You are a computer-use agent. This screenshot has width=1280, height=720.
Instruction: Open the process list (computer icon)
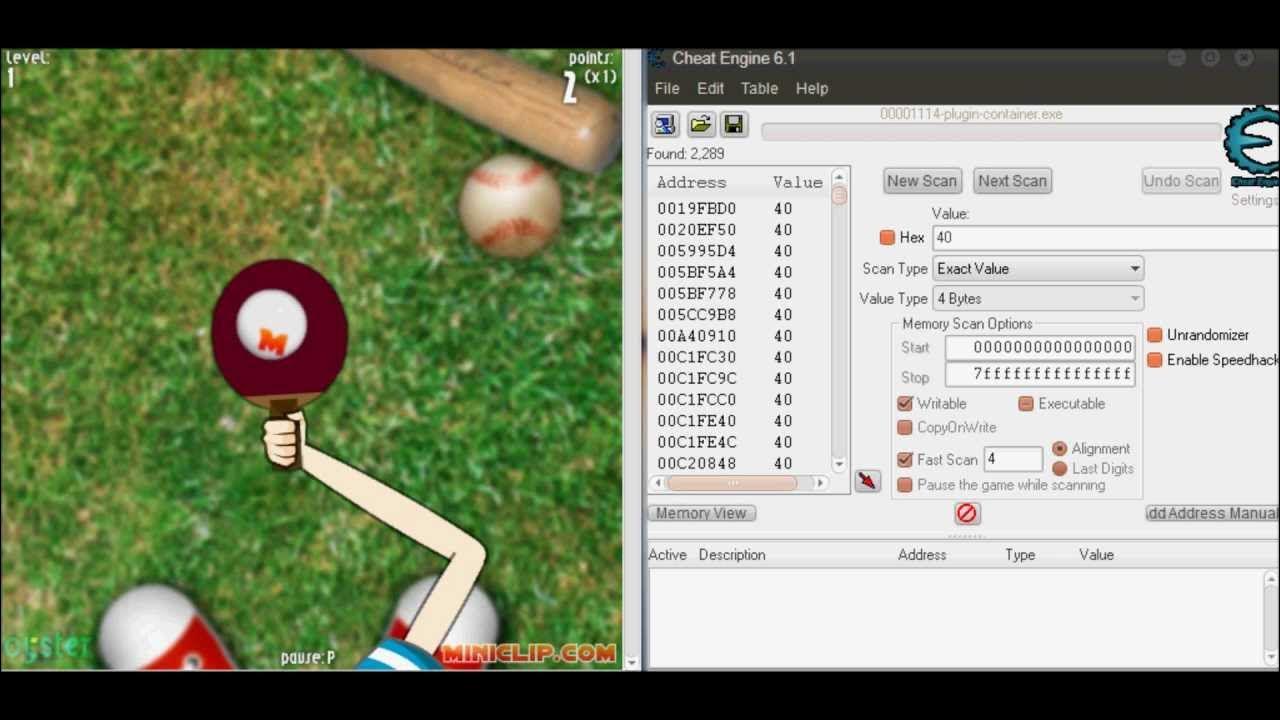[665, 124]
